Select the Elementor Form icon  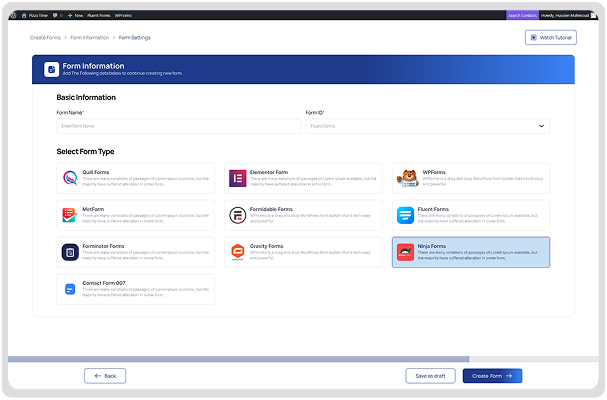[237, 178]
